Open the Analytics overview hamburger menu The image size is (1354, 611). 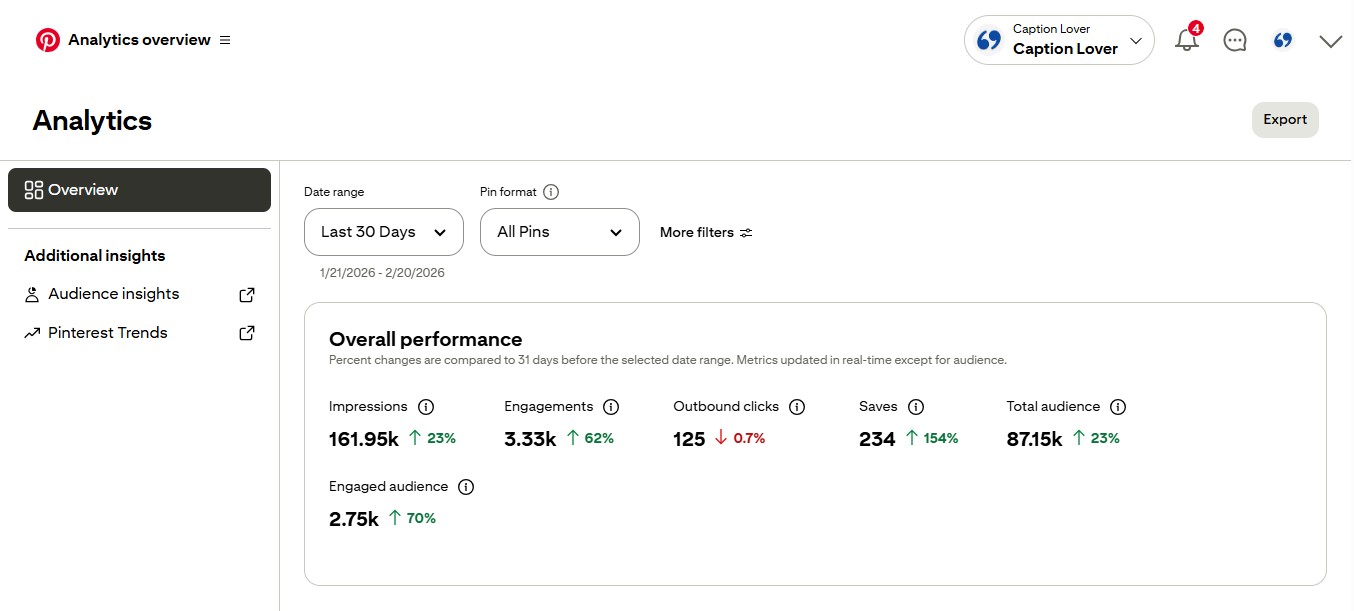tap(225, 40)
